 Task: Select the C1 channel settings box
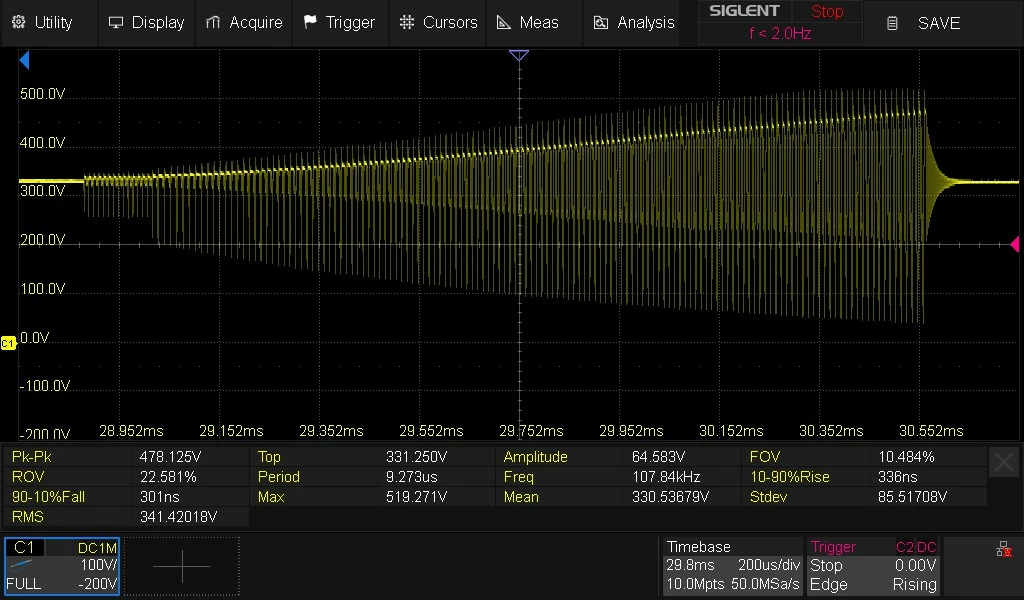[62, 565]
